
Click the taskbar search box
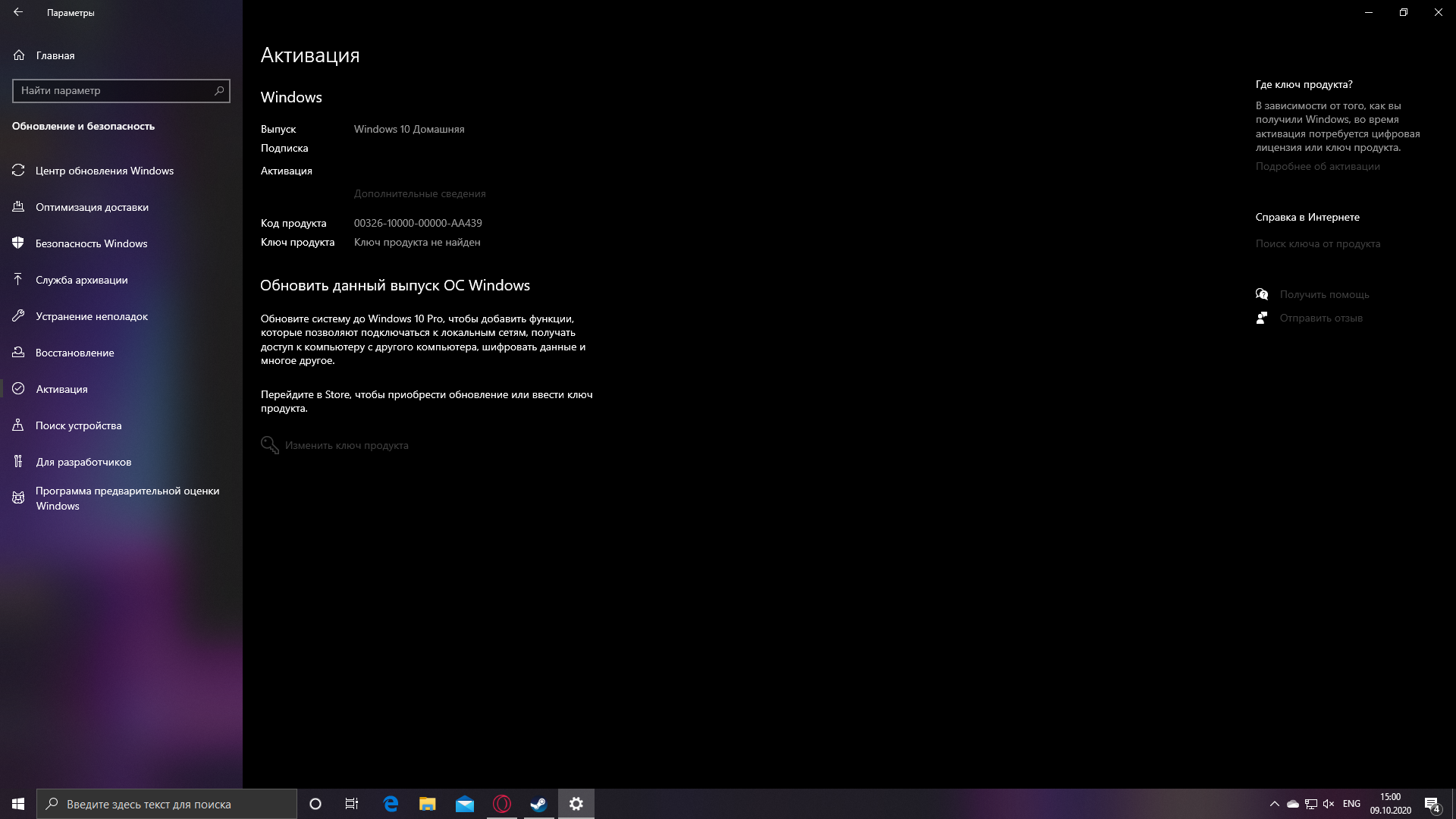click(x=167, y=804)
